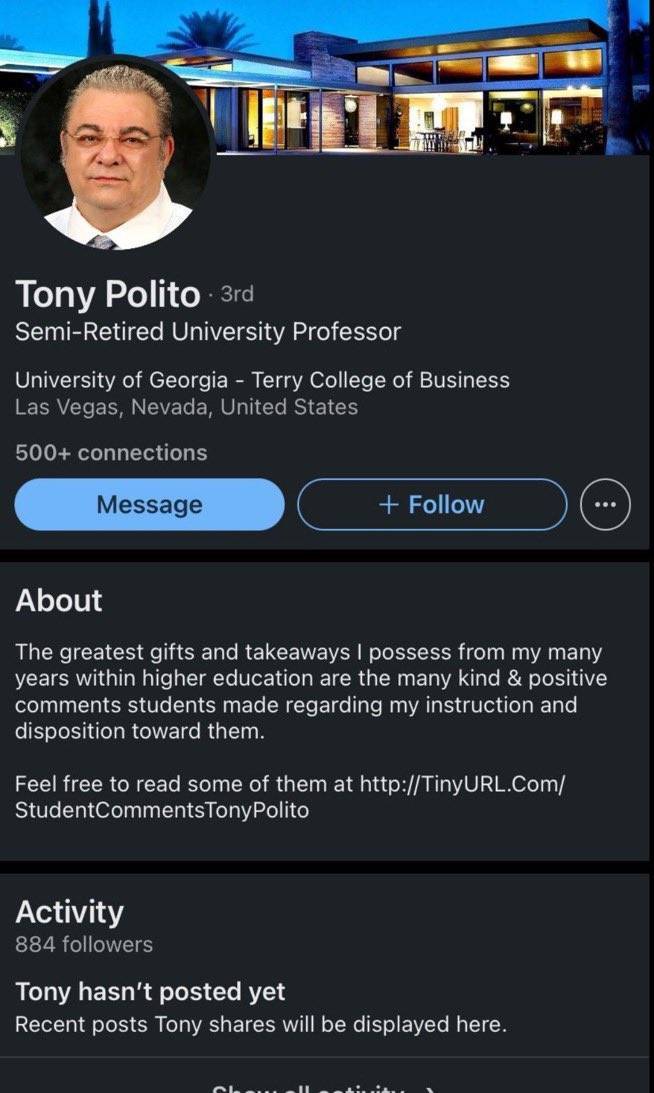Viewport: 654px width, 1093px height.
Task: Follow Tony Polito
Action: coord(432,505)
